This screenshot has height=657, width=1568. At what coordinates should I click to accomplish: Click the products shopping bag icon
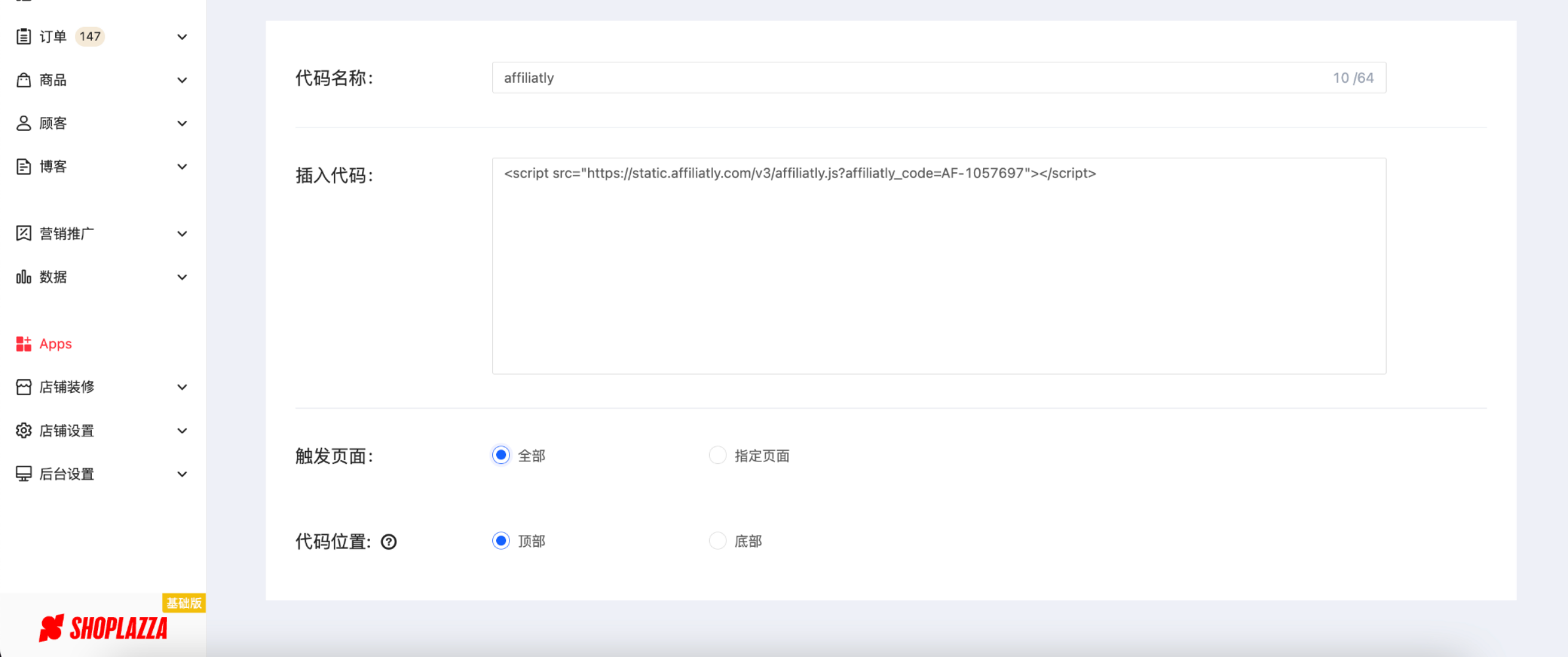click(x=23, y=80)
